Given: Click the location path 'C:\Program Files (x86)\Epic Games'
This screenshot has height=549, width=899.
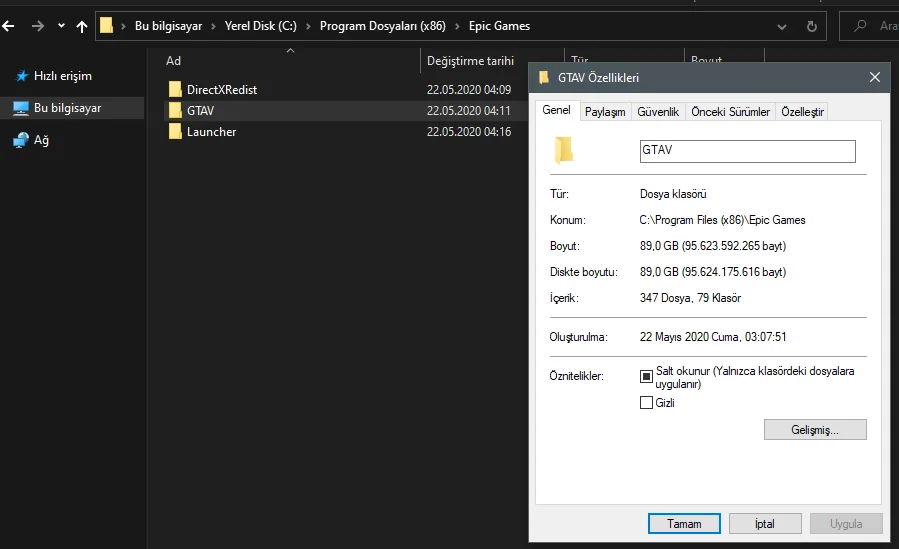Looking at the screenshot, I should pos(722,220).
